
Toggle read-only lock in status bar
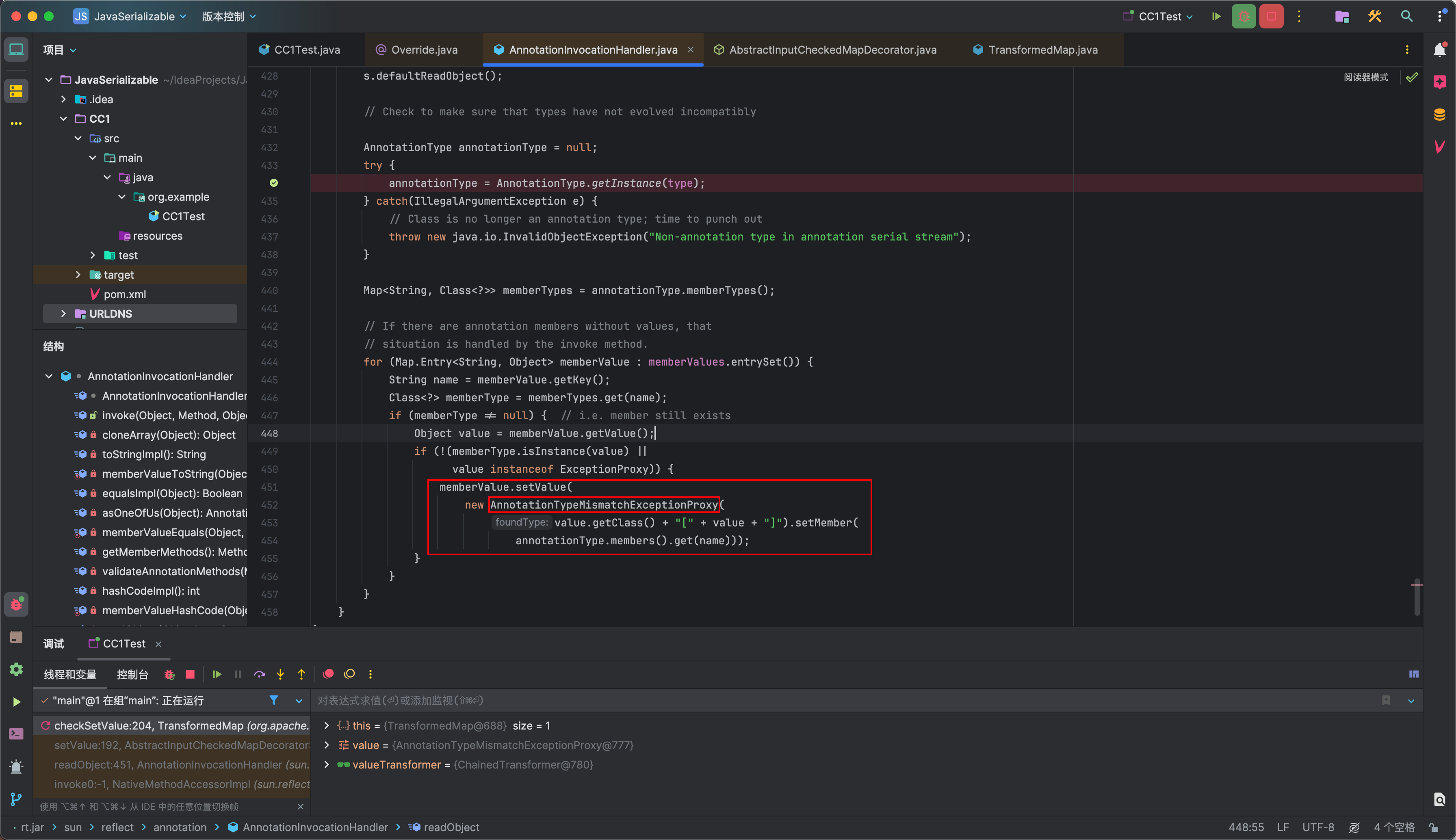(x=1434, y=827)
